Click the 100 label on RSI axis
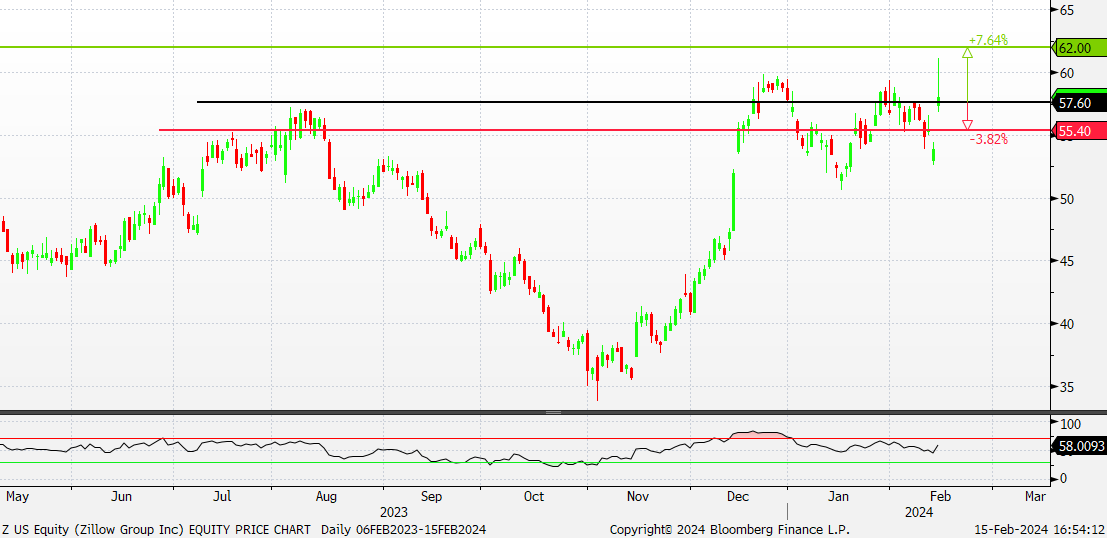The height and width of the screenshot is (538, 1107). pyautogui.click(x=1070, y=424)
